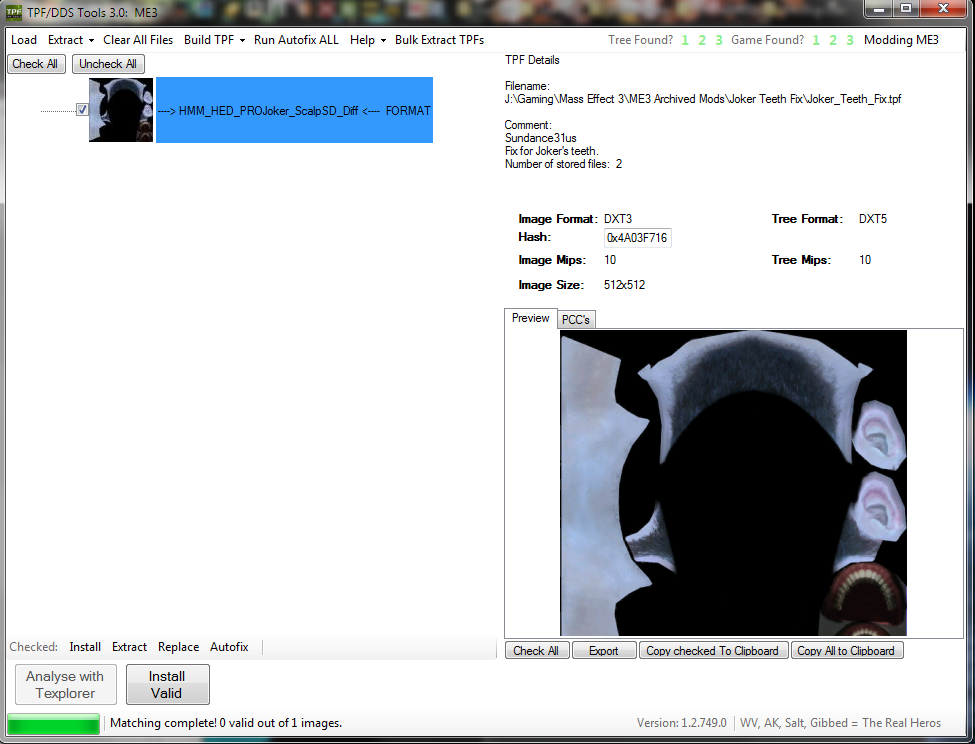Click the Sundance31us comment line
The image size is (975, 744).
(540, 138)
